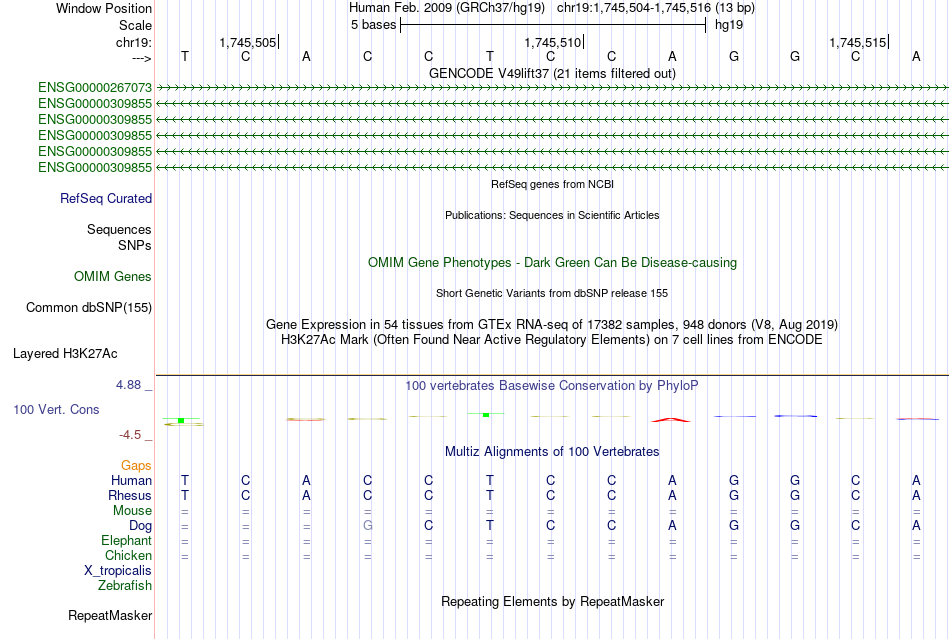Screen dimensions: 950x639
Task: Click the hg19 label beside the scale bar
Action: (729, 25)
